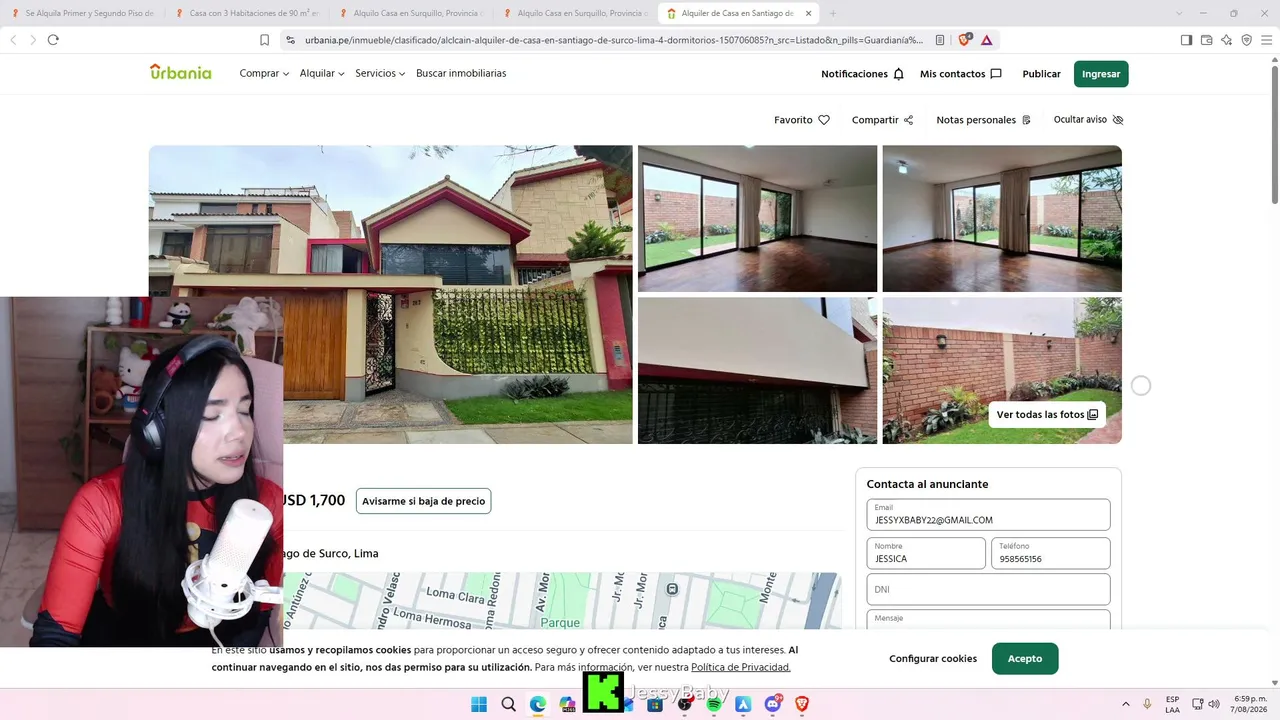Open Discord from taskbar
The width and height of the screenshot is (1280, 720).
pos(772,704)
